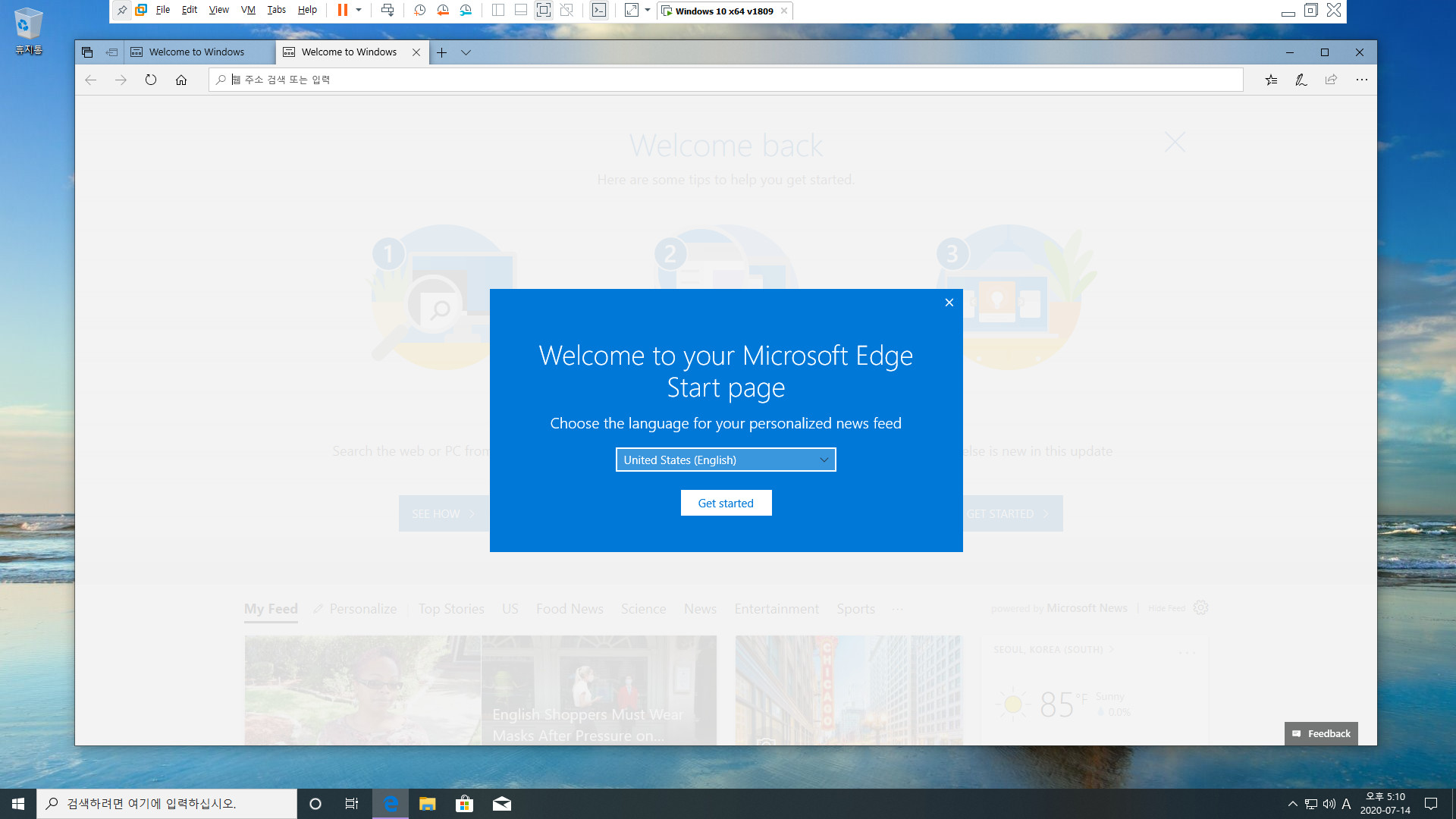This screenshot has width=1456, height=819.
Task: Open the VMware Help menu
Action: point(307,11)
